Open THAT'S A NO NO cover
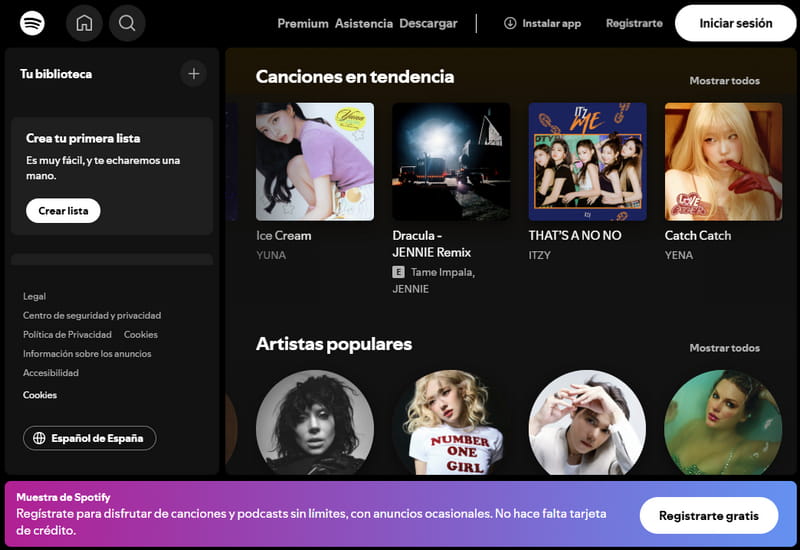800x550 pixels. click(x=587, y=162)
